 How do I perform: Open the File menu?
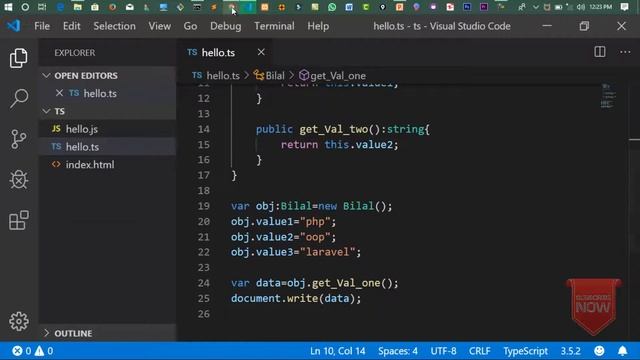point(42,26)
